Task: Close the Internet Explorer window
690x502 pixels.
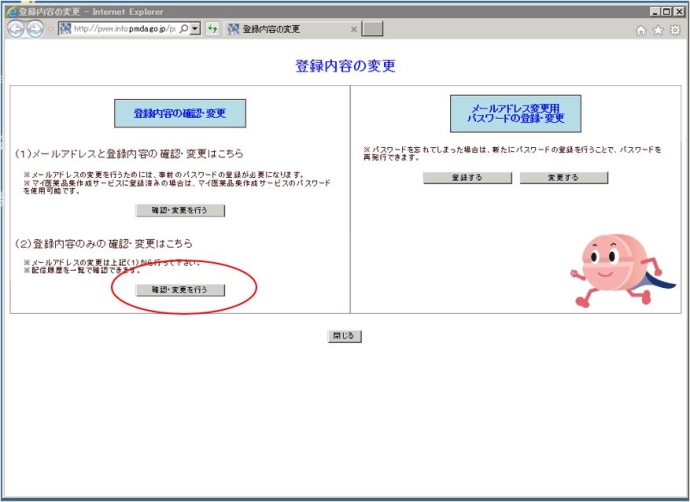Action: coord(679,12)
